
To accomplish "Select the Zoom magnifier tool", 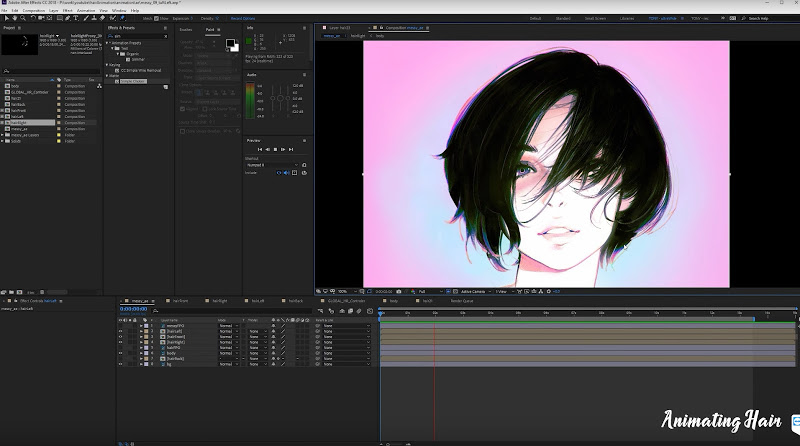I will (23, 18).
